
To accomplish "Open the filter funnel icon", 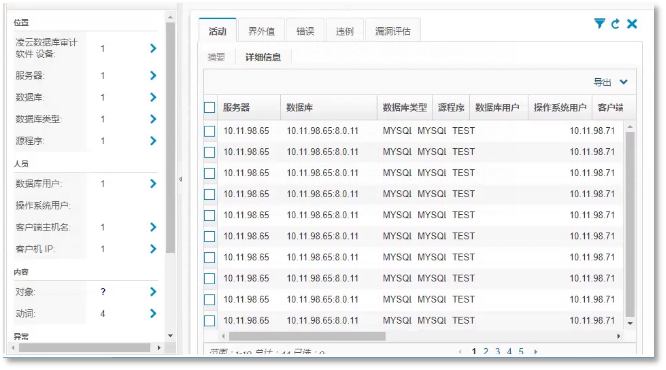I will (x=599, y=23).
